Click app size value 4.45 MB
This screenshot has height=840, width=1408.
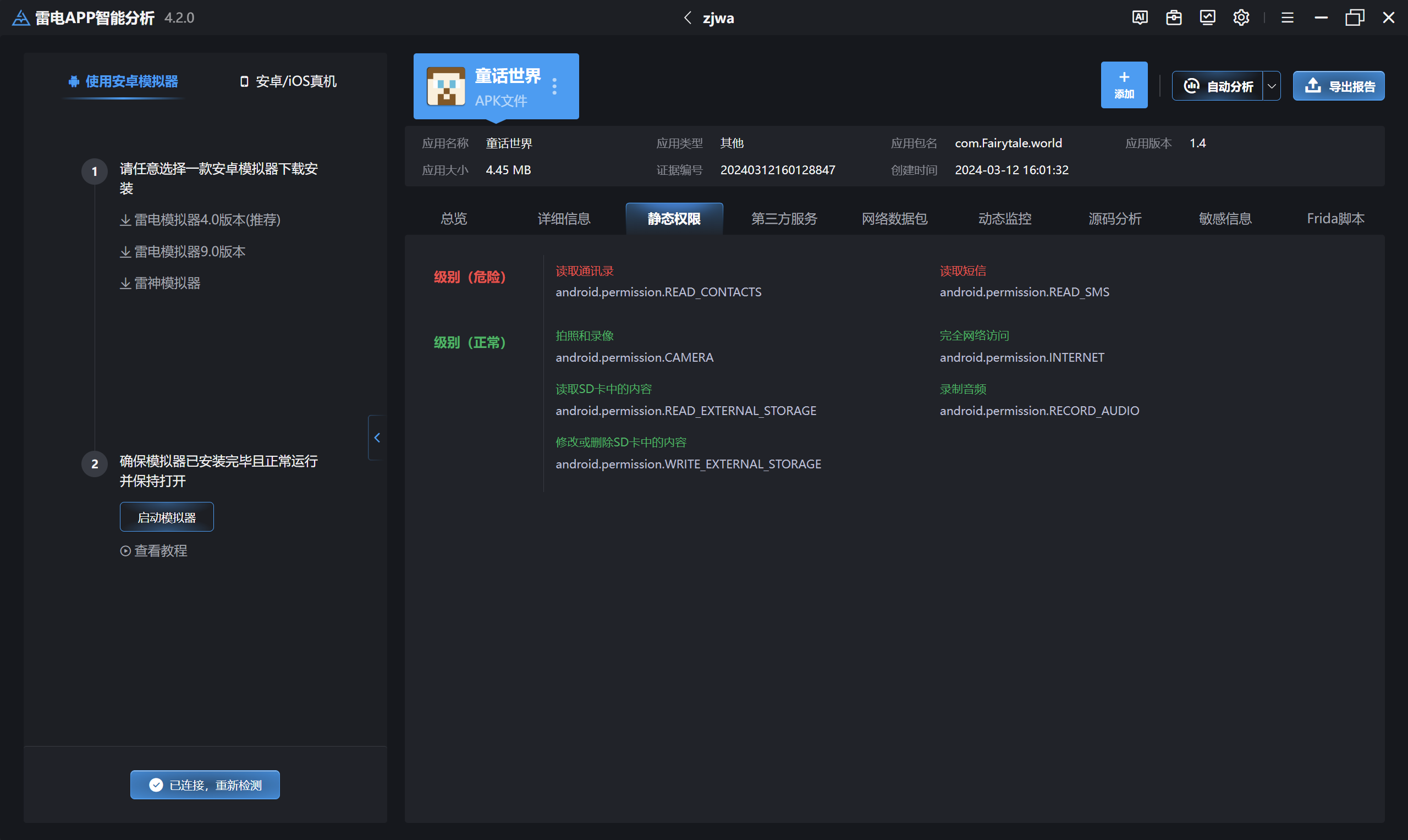pyautogui.click(x=508, y=170)
